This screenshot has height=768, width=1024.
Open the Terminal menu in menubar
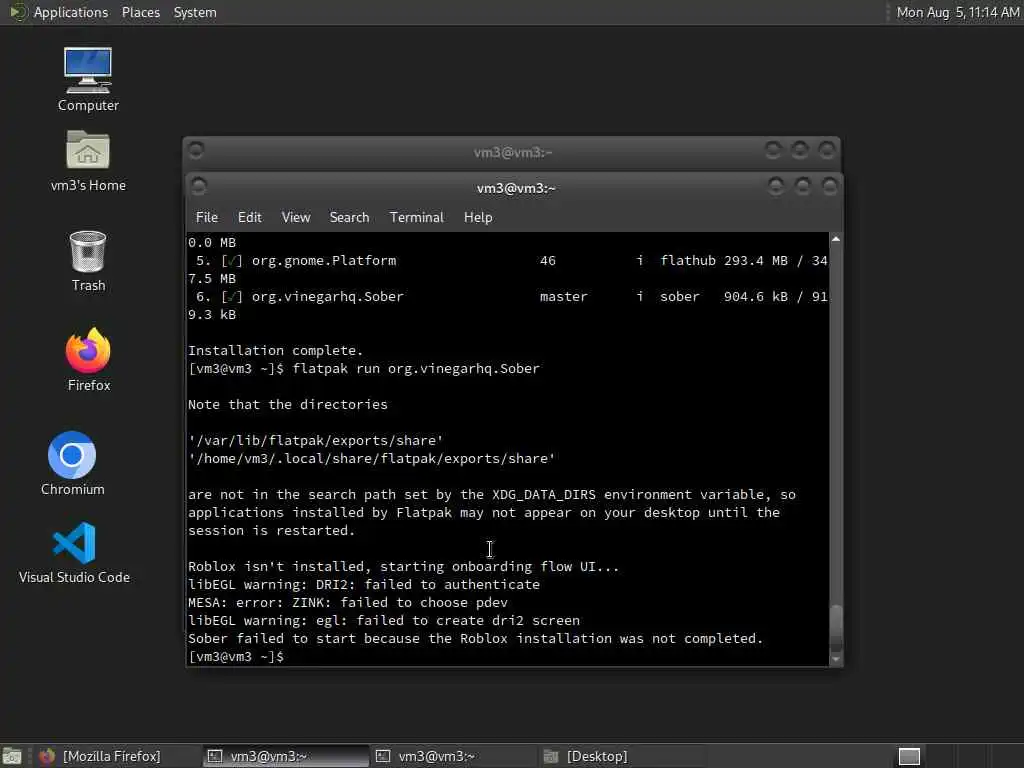tap(417, 217)
